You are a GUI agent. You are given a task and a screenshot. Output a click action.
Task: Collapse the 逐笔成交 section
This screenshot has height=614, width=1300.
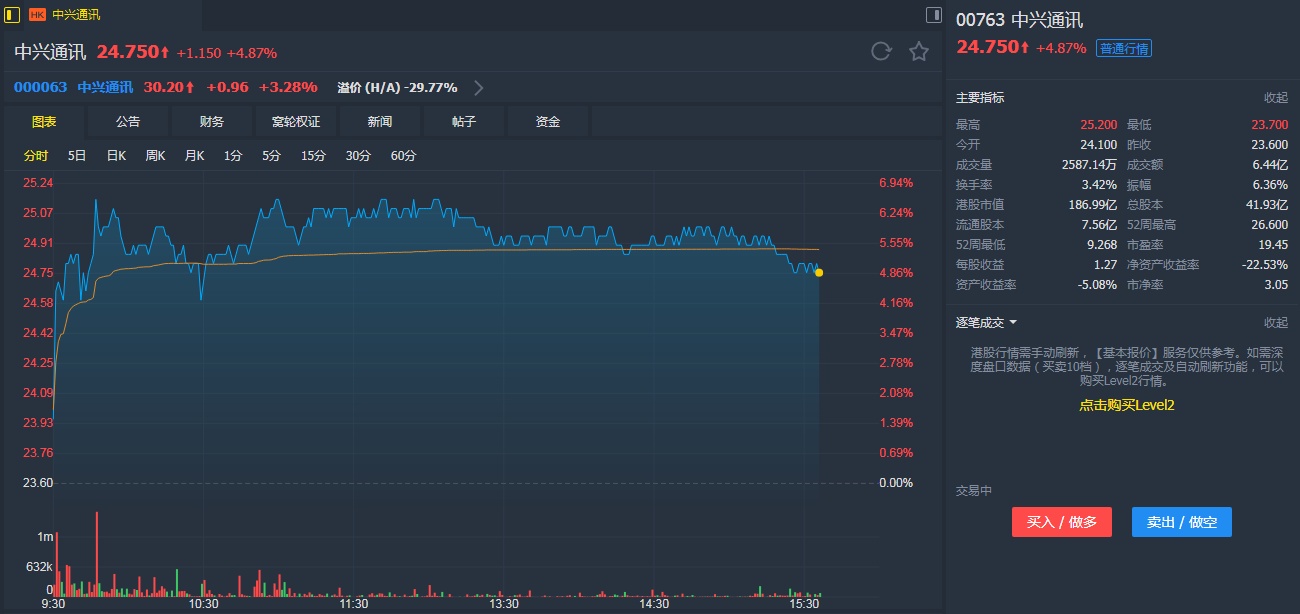coord(1275,322)
